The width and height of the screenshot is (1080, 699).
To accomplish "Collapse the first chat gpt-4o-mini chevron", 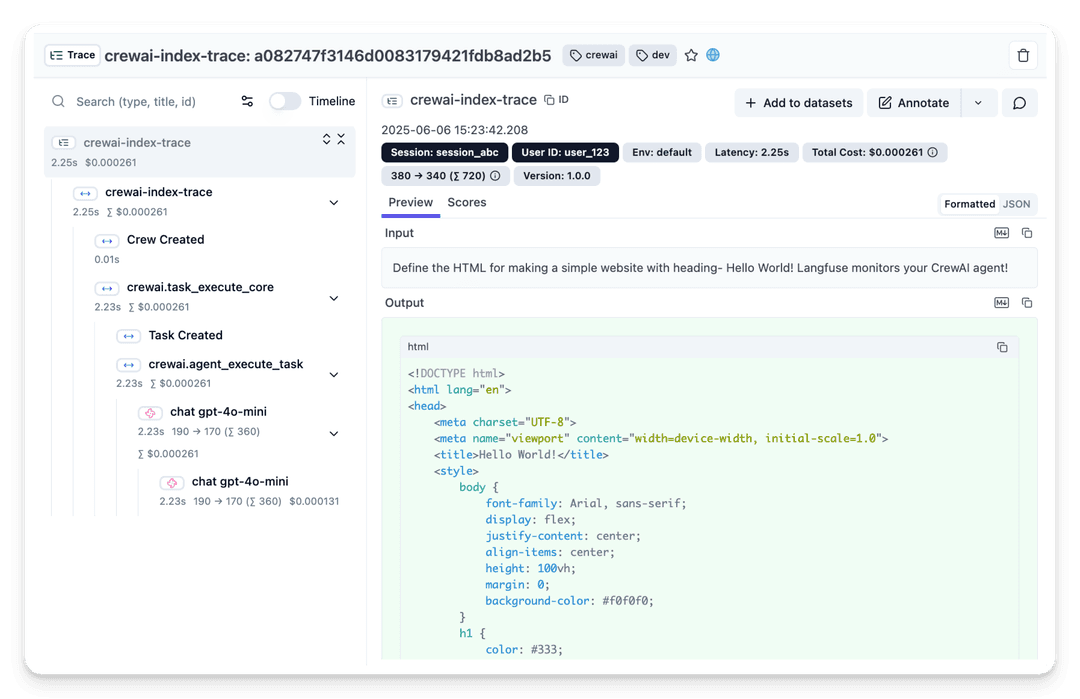I will (x=333, y=434).
